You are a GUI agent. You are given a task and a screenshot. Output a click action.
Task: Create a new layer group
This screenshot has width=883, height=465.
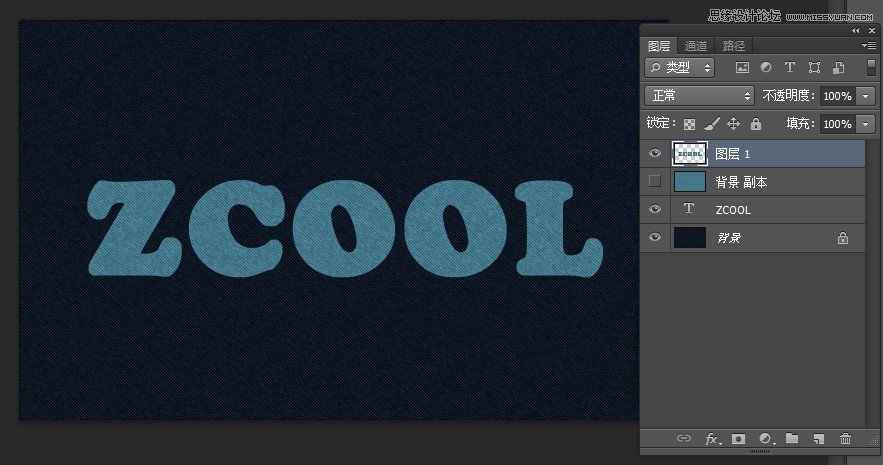point(792,438)
